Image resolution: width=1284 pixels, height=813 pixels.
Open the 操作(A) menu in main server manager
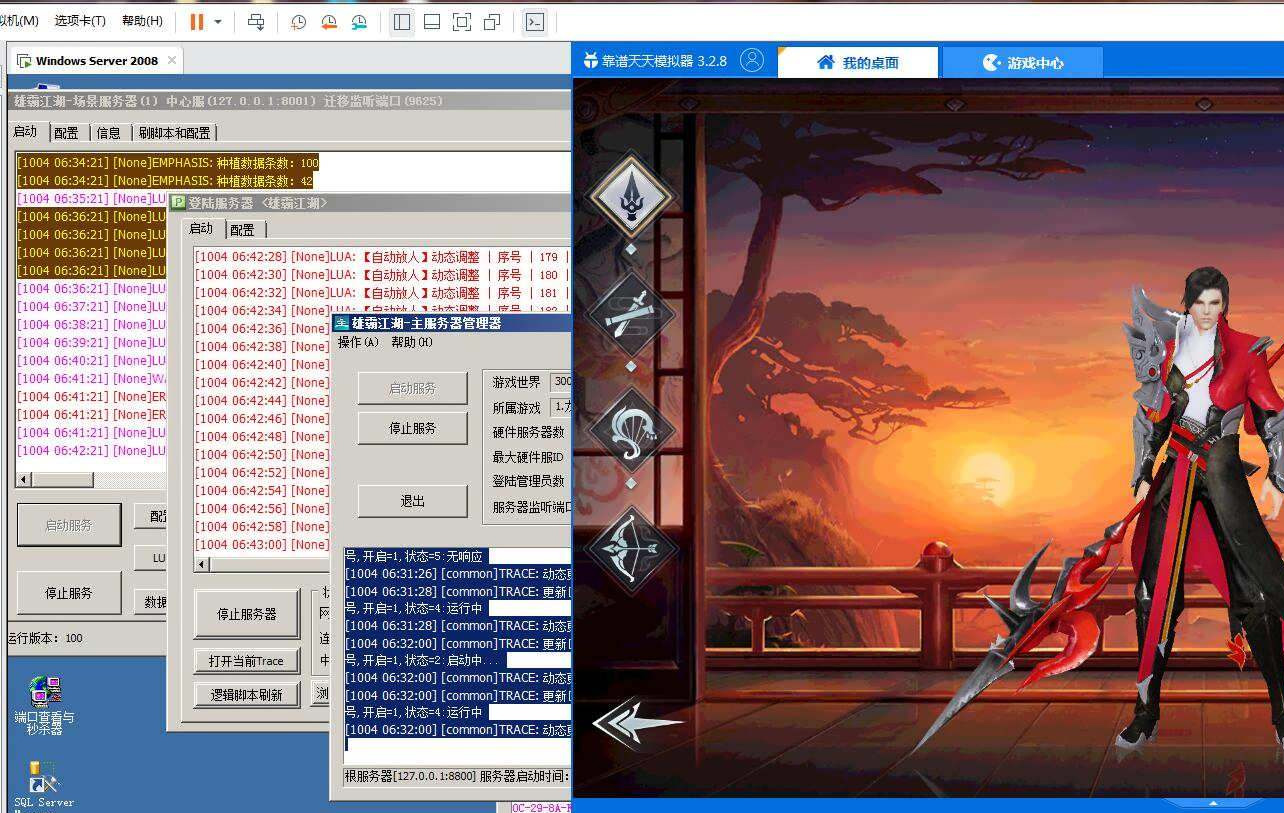(358, 342)
